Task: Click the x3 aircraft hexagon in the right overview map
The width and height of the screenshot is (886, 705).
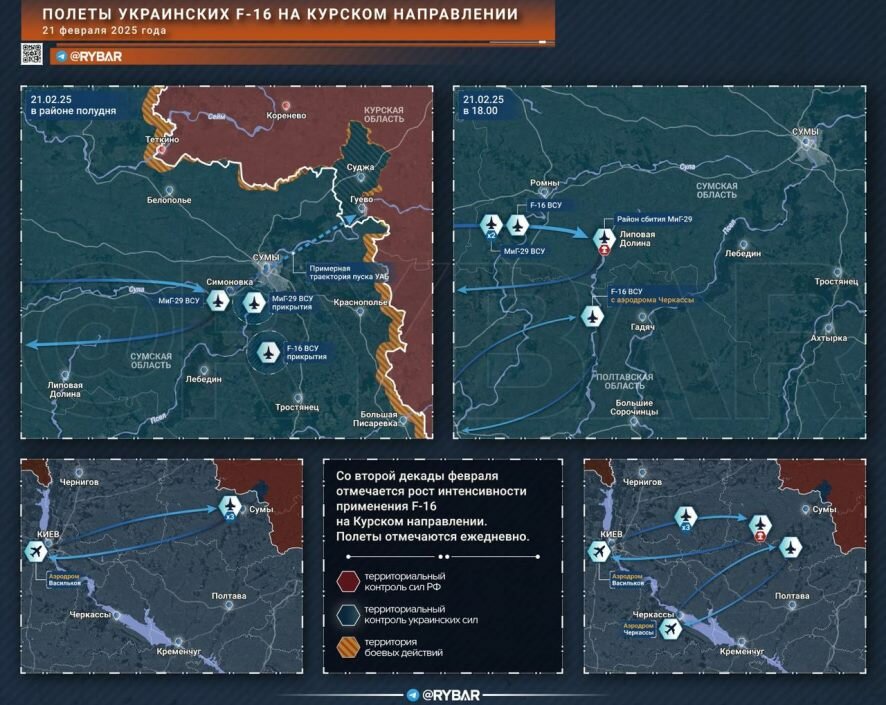Action: point(686,517)
